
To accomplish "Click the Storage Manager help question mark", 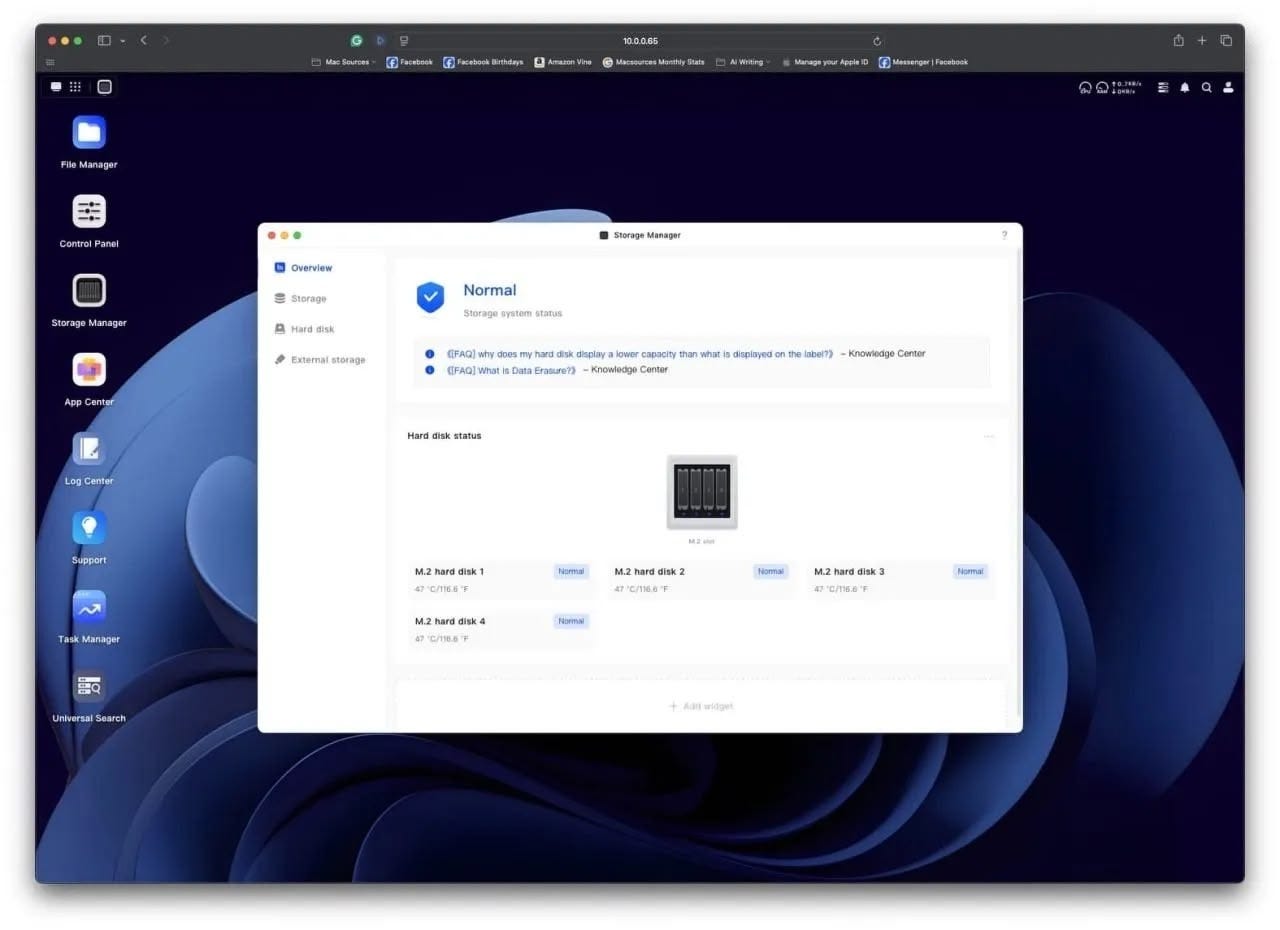I will 1004,235.
